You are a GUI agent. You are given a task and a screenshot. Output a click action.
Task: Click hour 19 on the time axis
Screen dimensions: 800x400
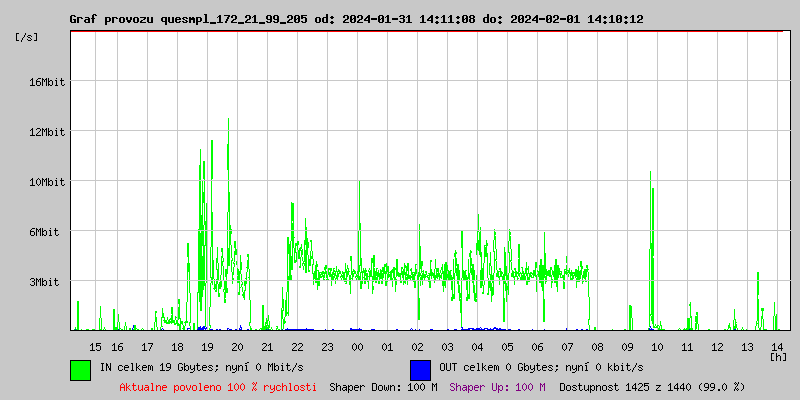point(207,346)
